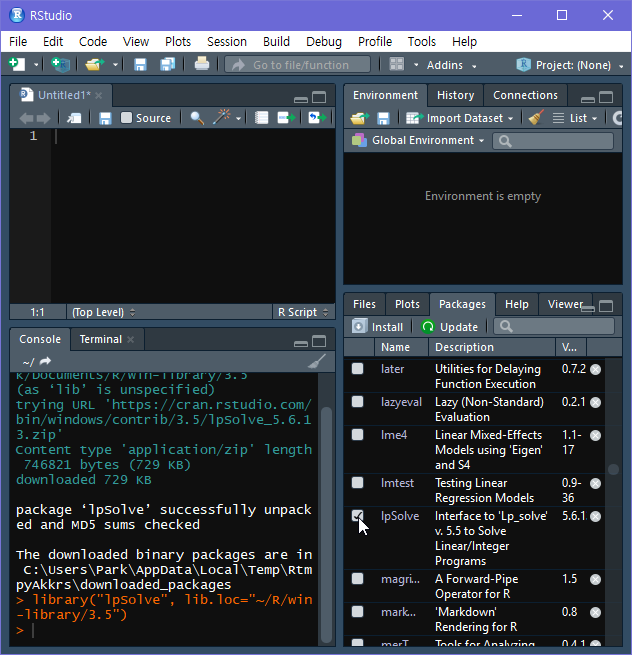Enable the Source on Save checkbox
632x655 pixels.
tap(126, 118)
